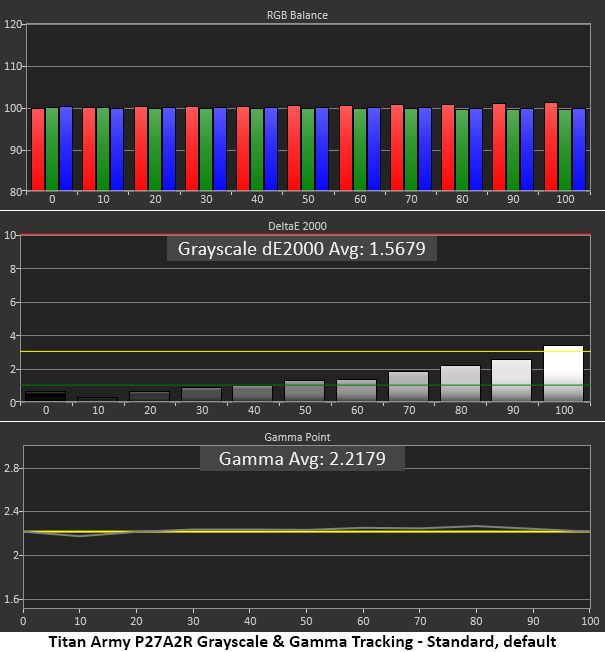The width and height of the screenshot is (605, 652).
Task: Click the red bar at 50 in RGB Balance
Action: tap(294, 148)
